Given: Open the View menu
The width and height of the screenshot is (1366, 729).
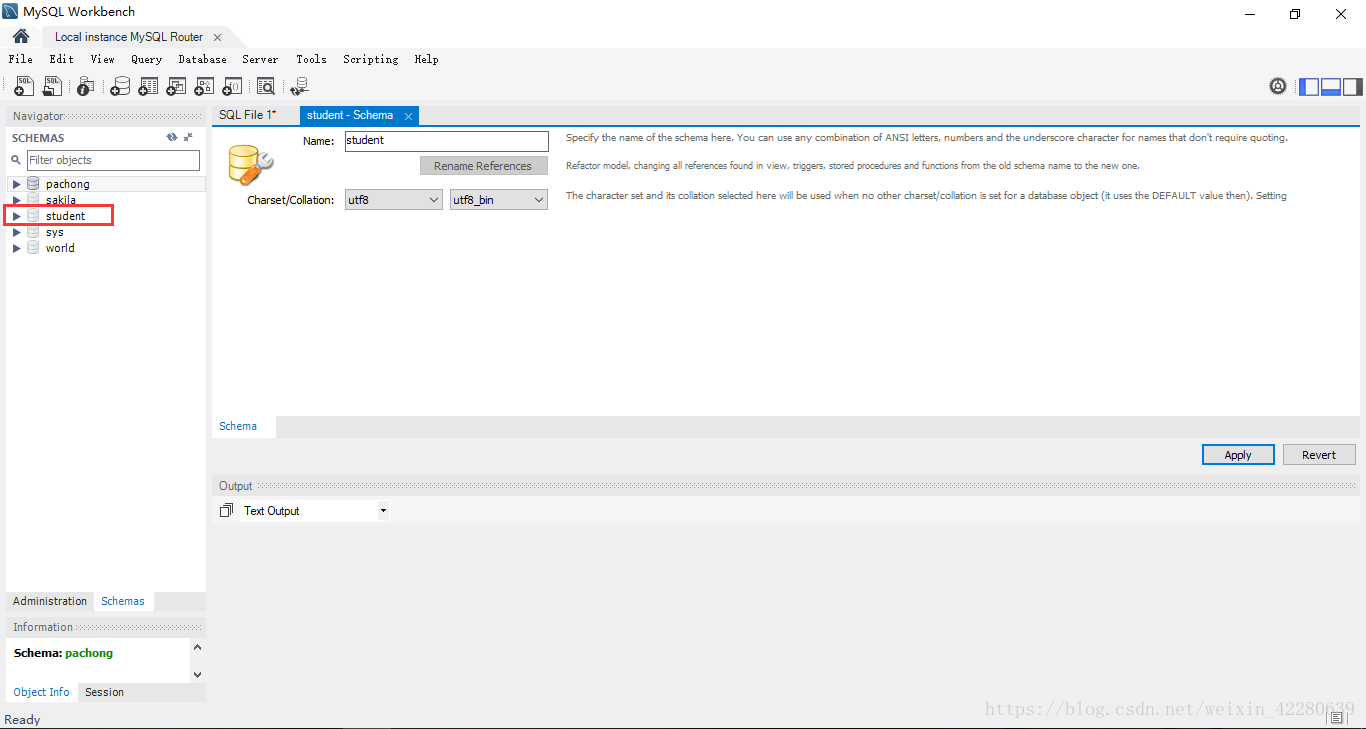Looking at the screenshot, I should tap(102, 59).
